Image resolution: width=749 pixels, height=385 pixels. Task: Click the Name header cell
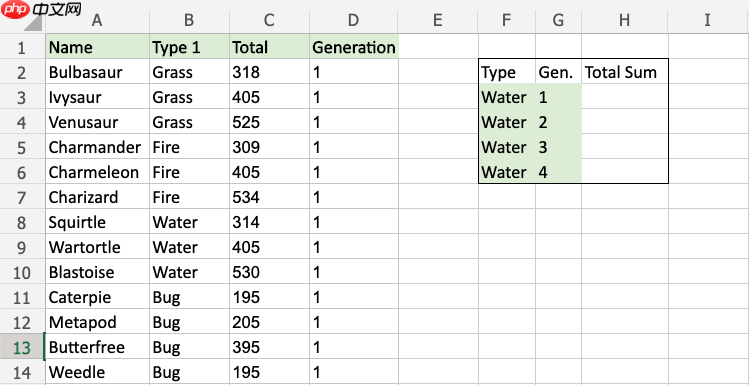point(97,47)
